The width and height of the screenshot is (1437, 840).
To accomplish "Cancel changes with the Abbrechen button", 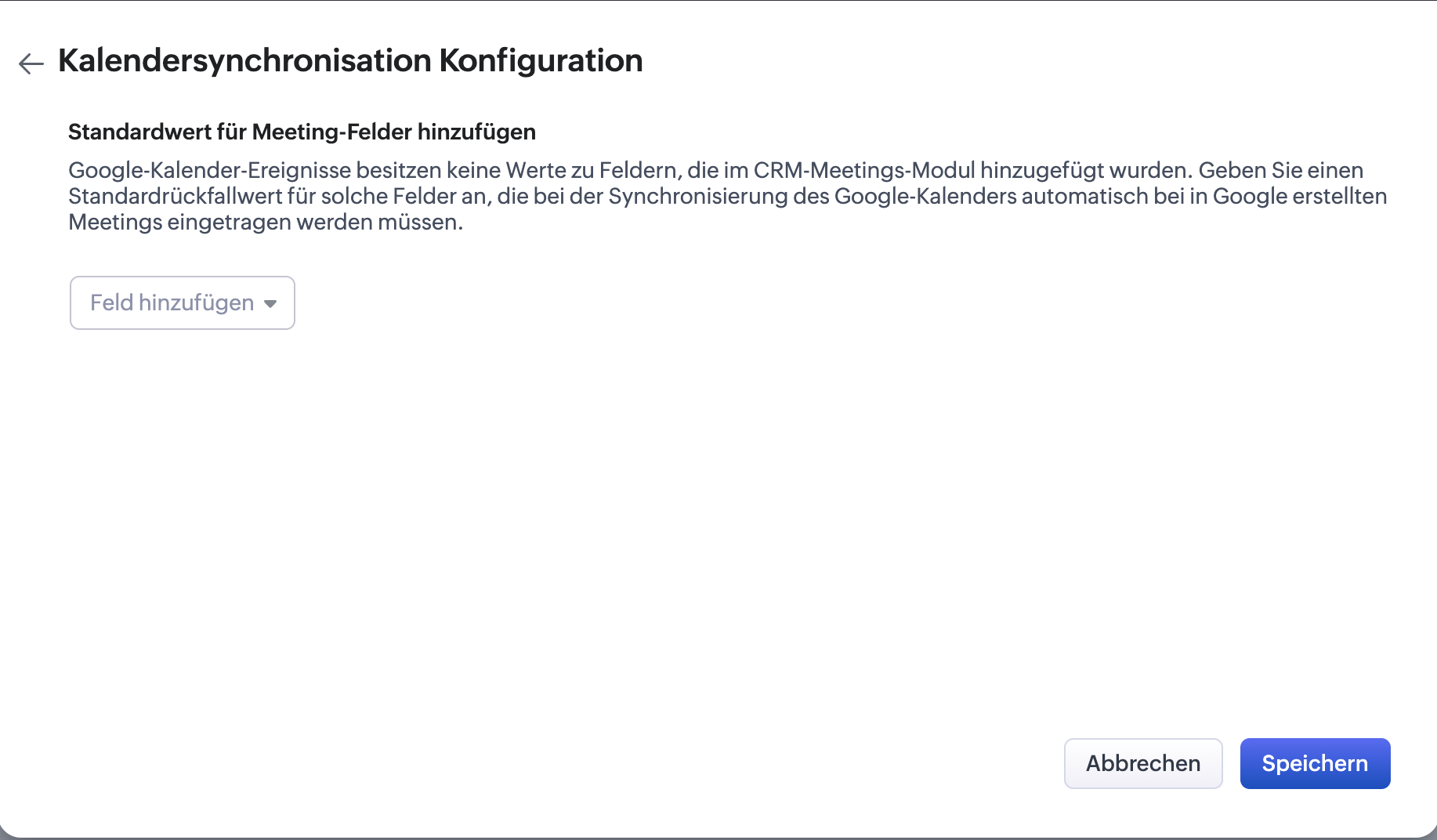I will (1143, 763).
